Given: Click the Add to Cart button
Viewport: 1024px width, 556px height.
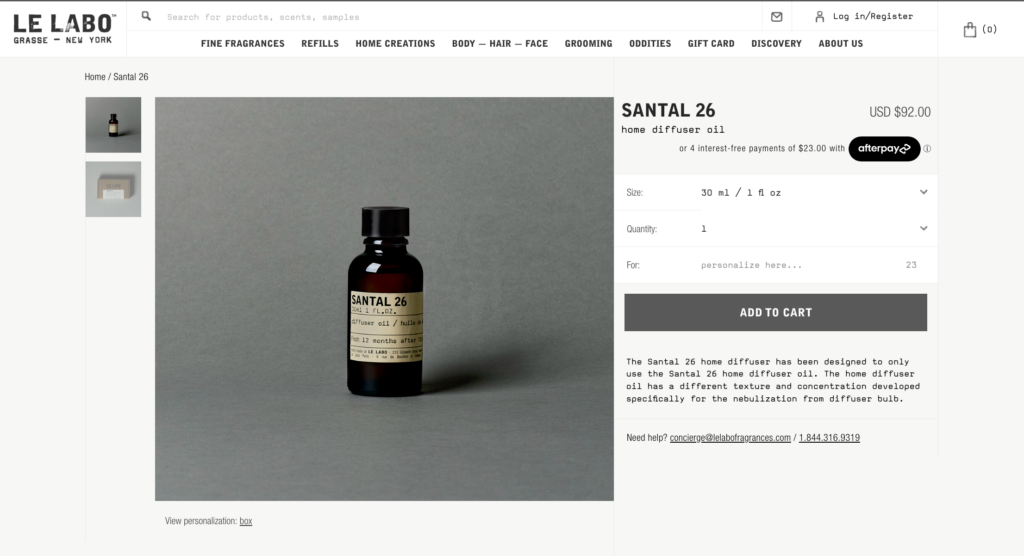Looking at the screenshot, I should point(776,312).
